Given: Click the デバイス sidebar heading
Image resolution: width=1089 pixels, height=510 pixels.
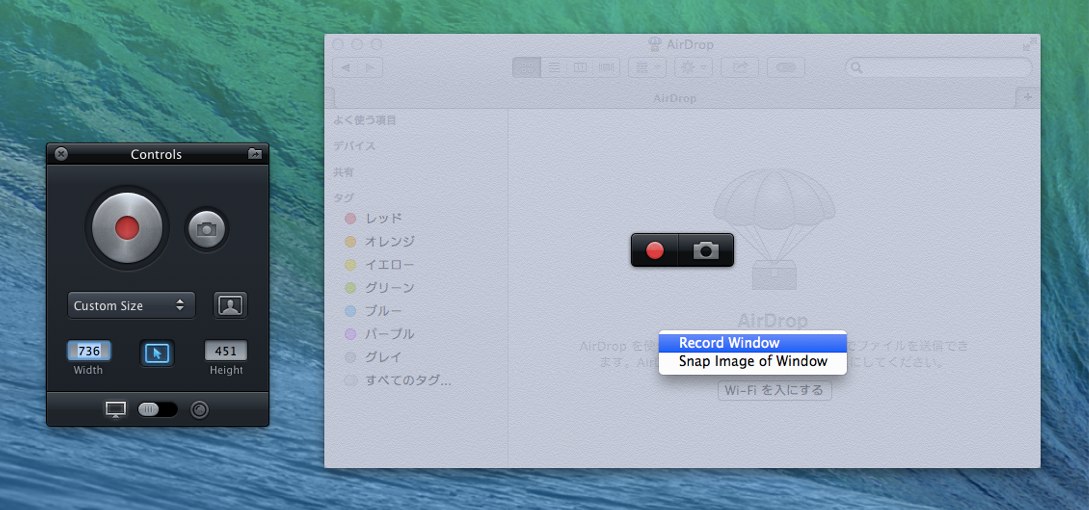Looking at the screenshot, I should click(354, 146).
